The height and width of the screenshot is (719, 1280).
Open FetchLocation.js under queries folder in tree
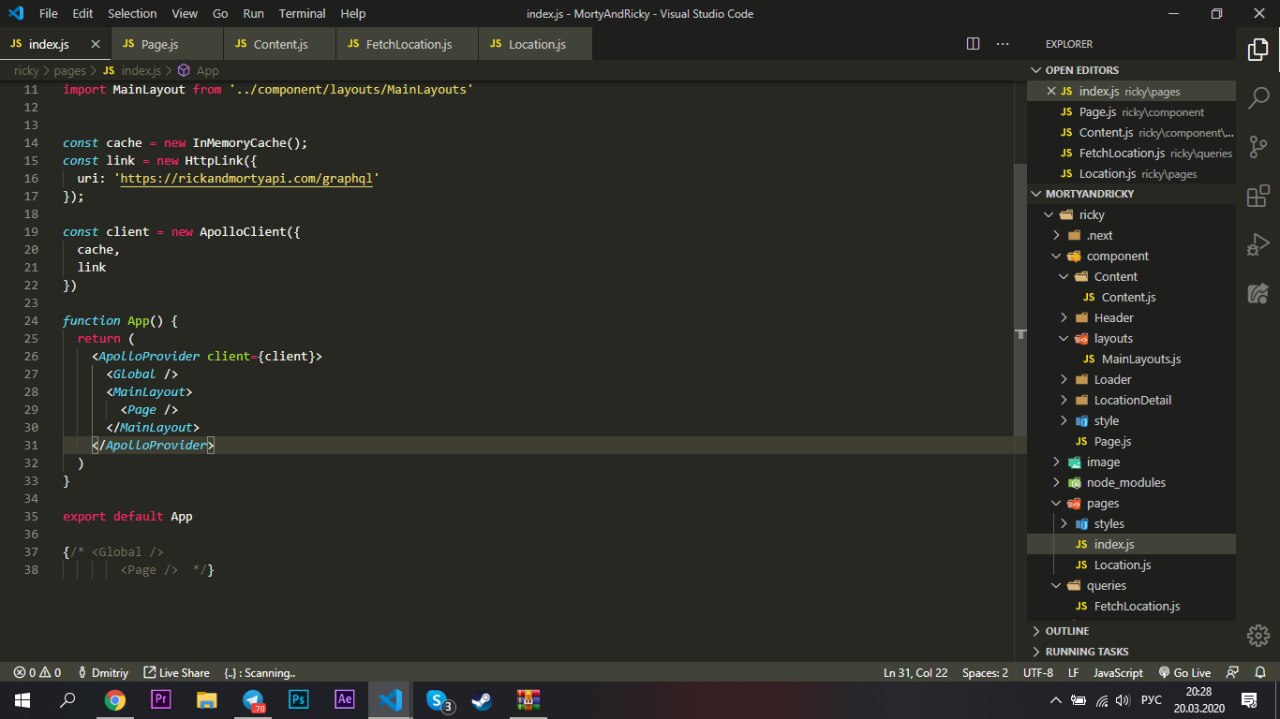[x=1131, y=606]
